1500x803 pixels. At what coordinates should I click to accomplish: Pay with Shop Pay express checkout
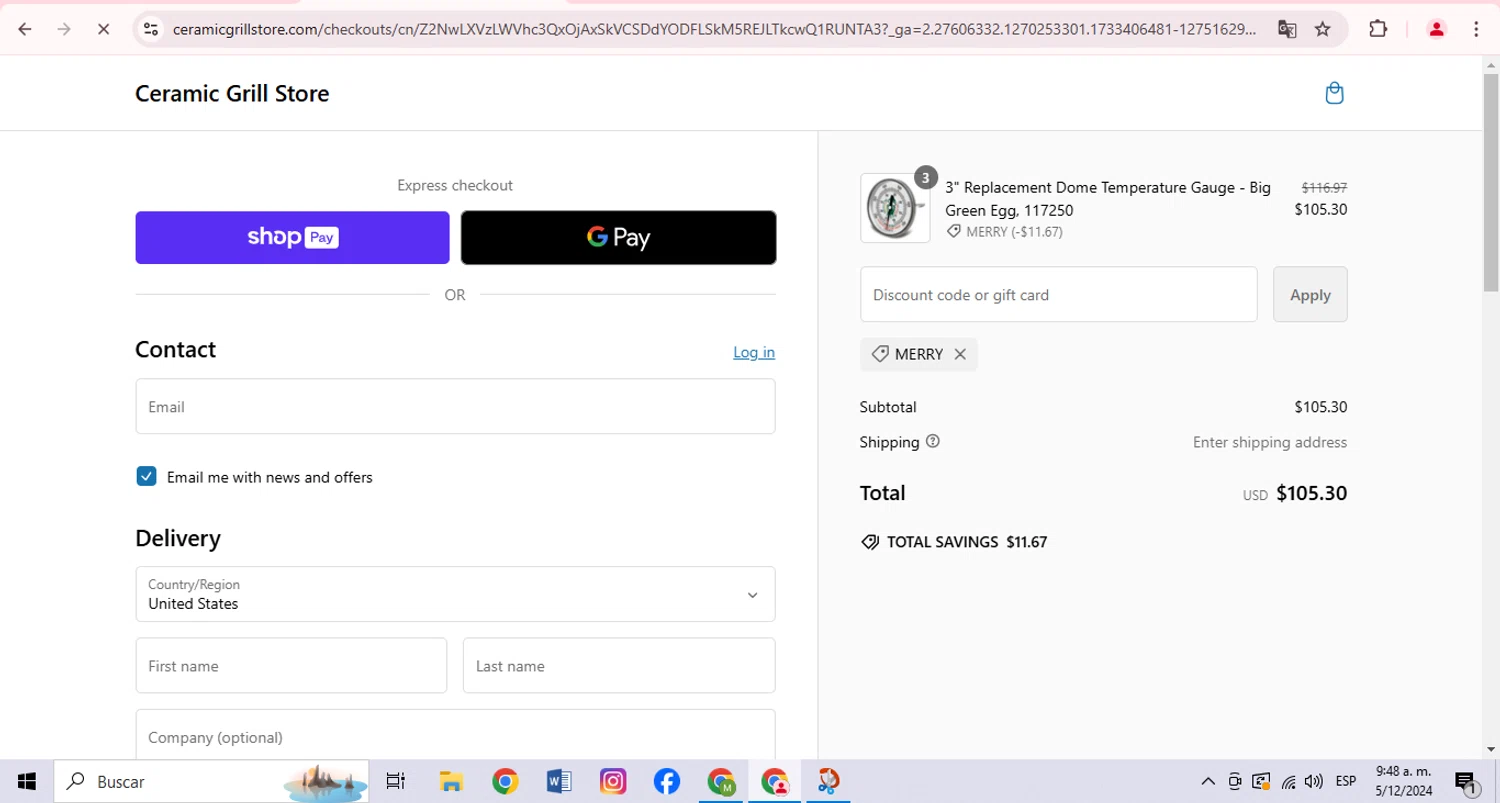click(x=293, y=238)
